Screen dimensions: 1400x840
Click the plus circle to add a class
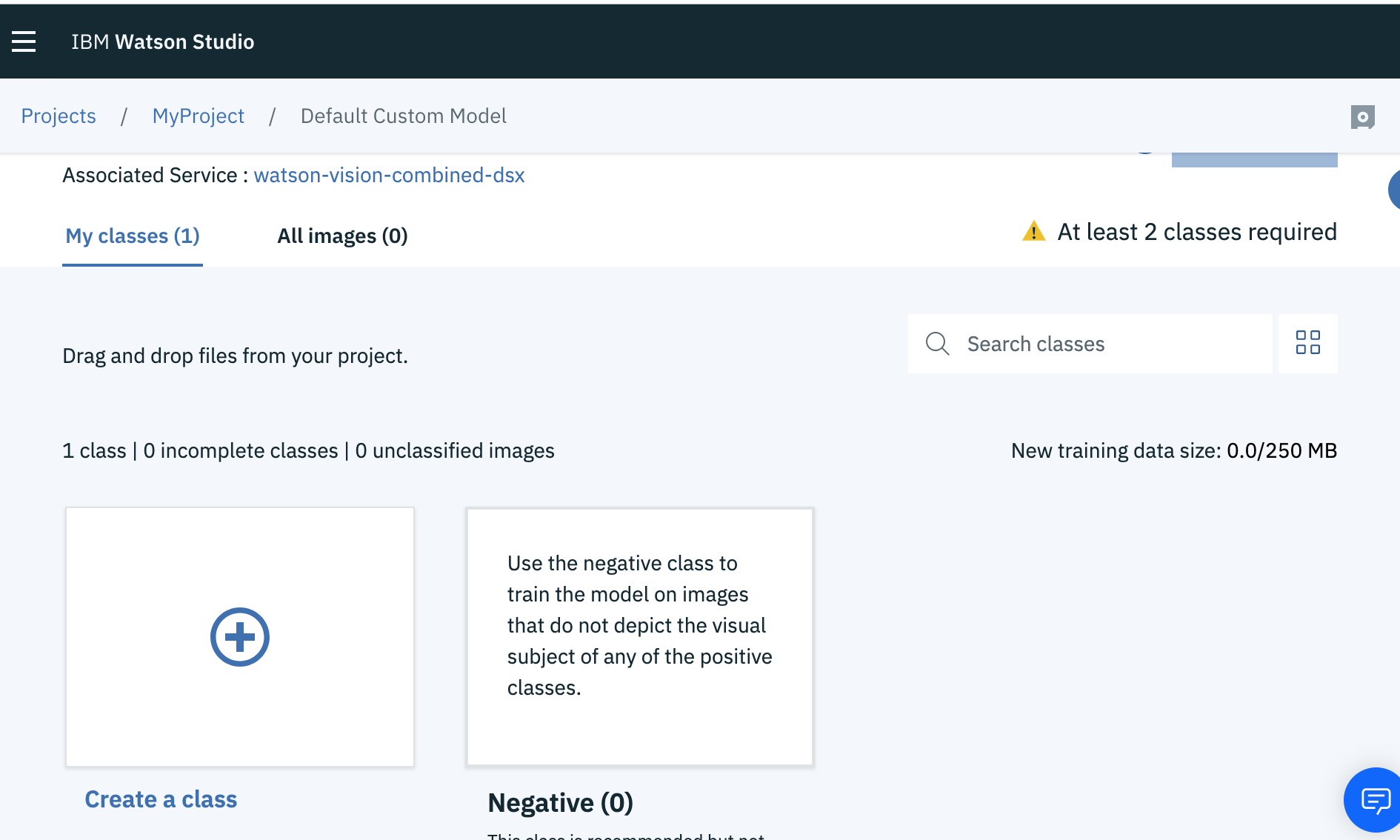[239, 637]
